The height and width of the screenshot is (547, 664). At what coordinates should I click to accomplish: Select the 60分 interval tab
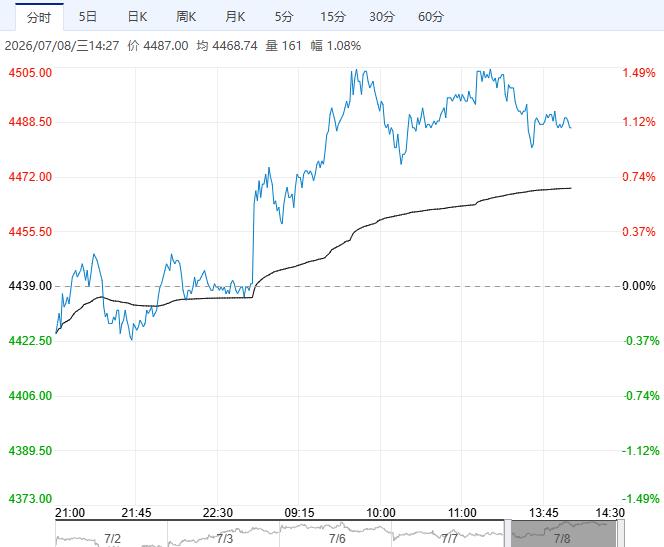[431, 17]
